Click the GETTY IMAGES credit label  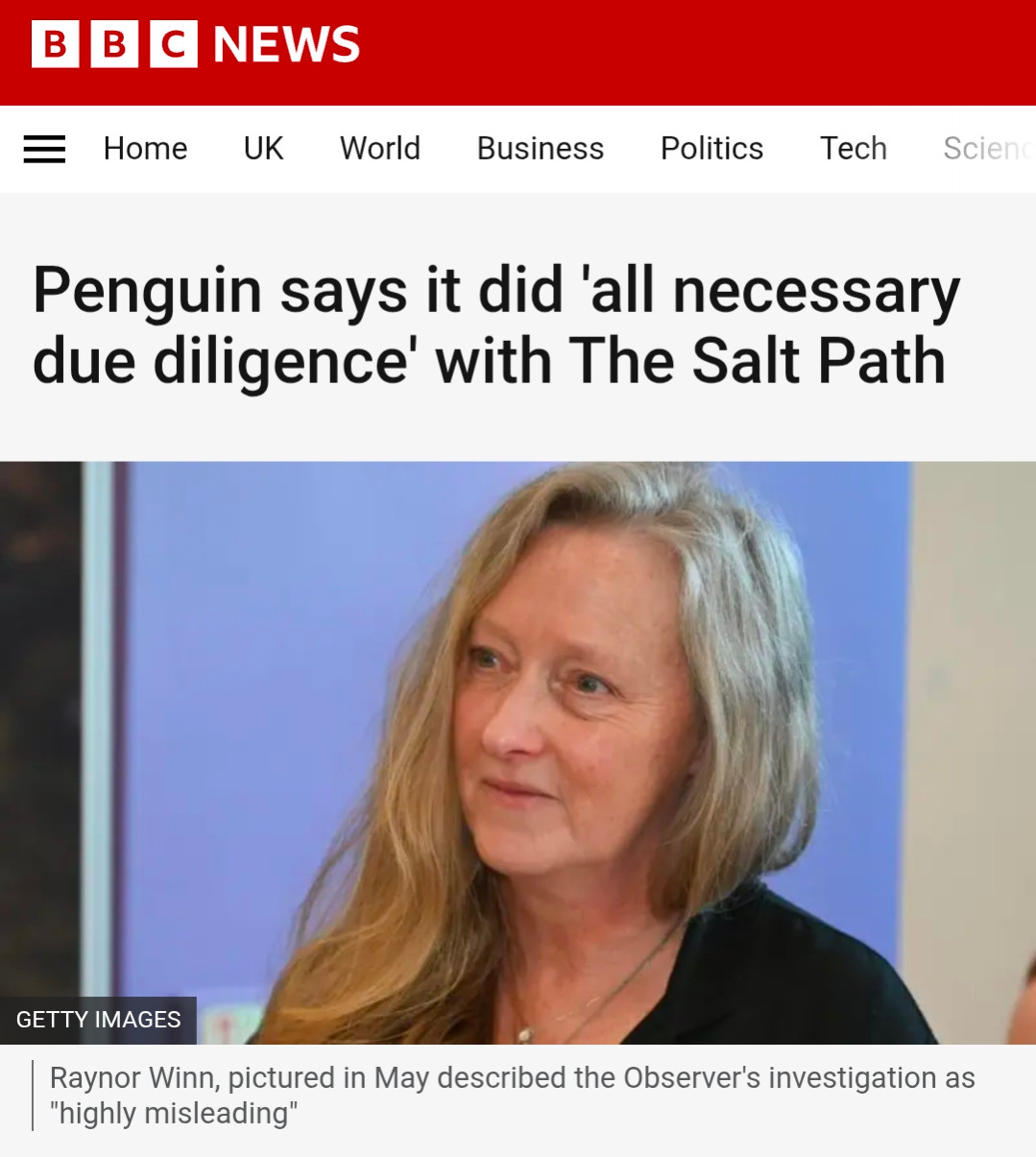[98, 1020]
